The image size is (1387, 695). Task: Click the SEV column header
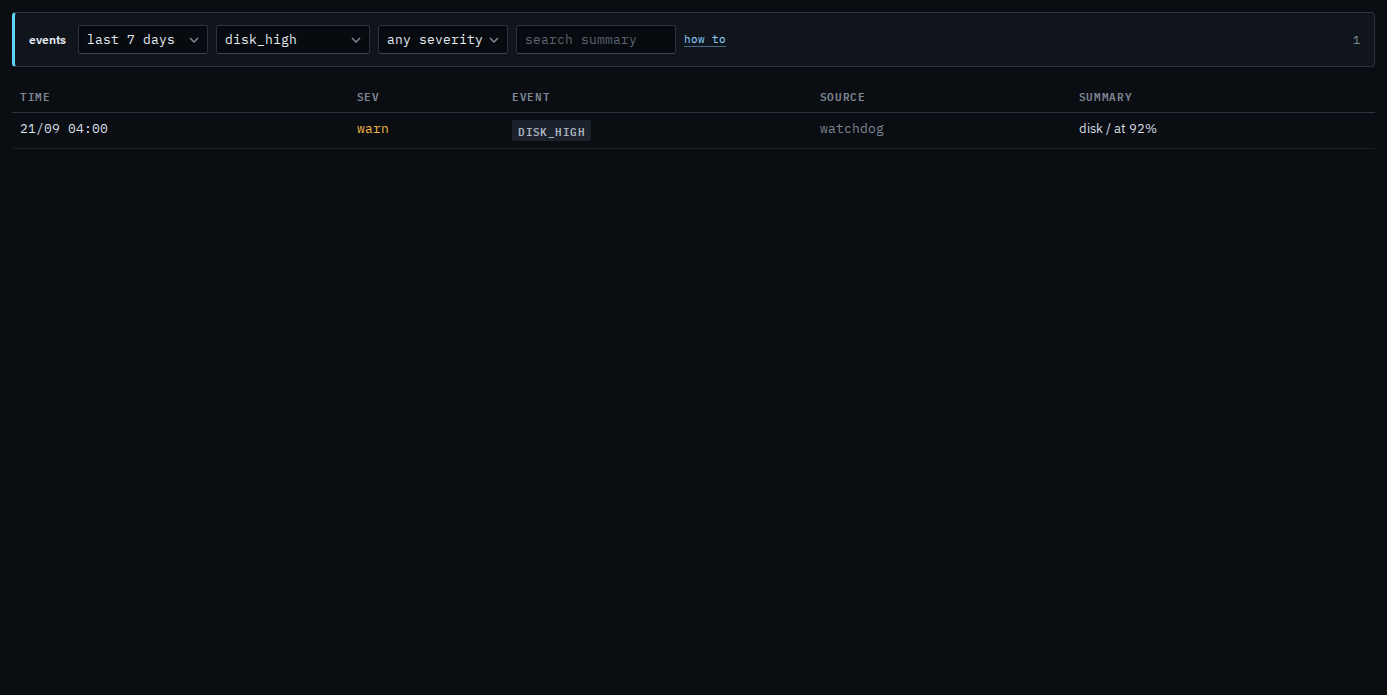pos(368,97)
